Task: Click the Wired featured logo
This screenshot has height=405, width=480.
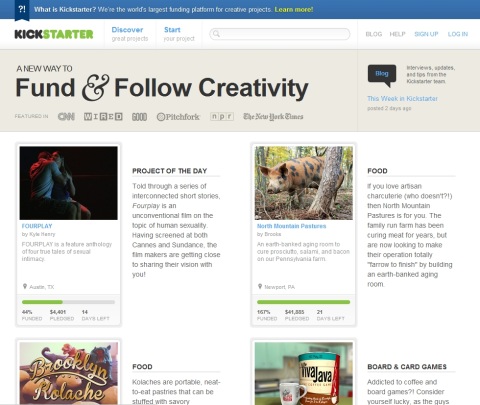Action: point(103,116)
